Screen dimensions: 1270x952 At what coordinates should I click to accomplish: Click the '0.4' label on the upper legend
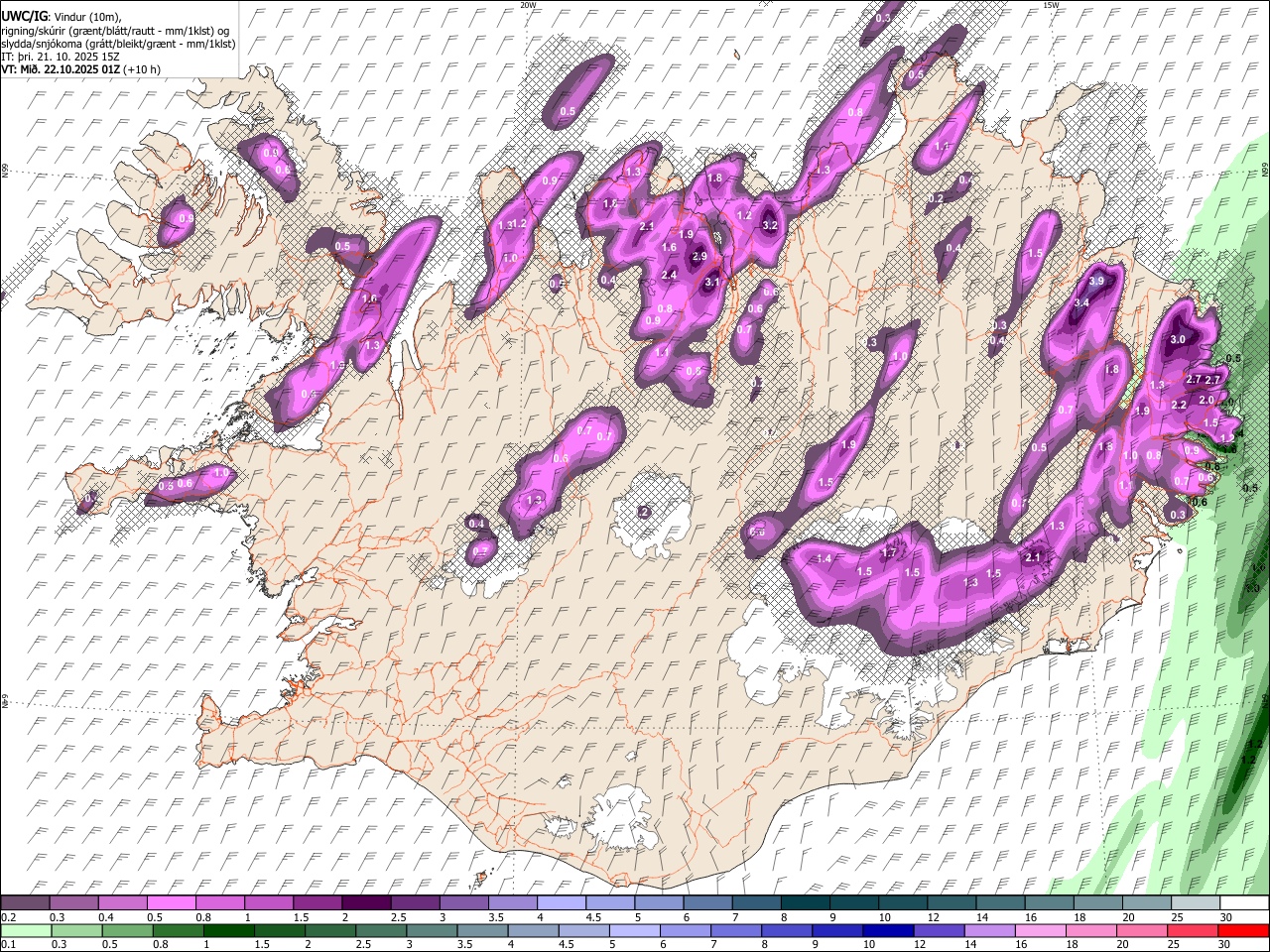(105, 917)
